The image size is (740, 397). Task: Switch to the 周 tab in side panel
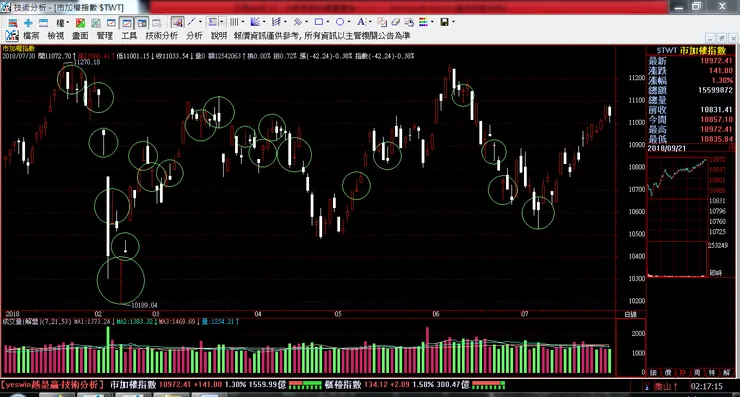click(697, 373)
